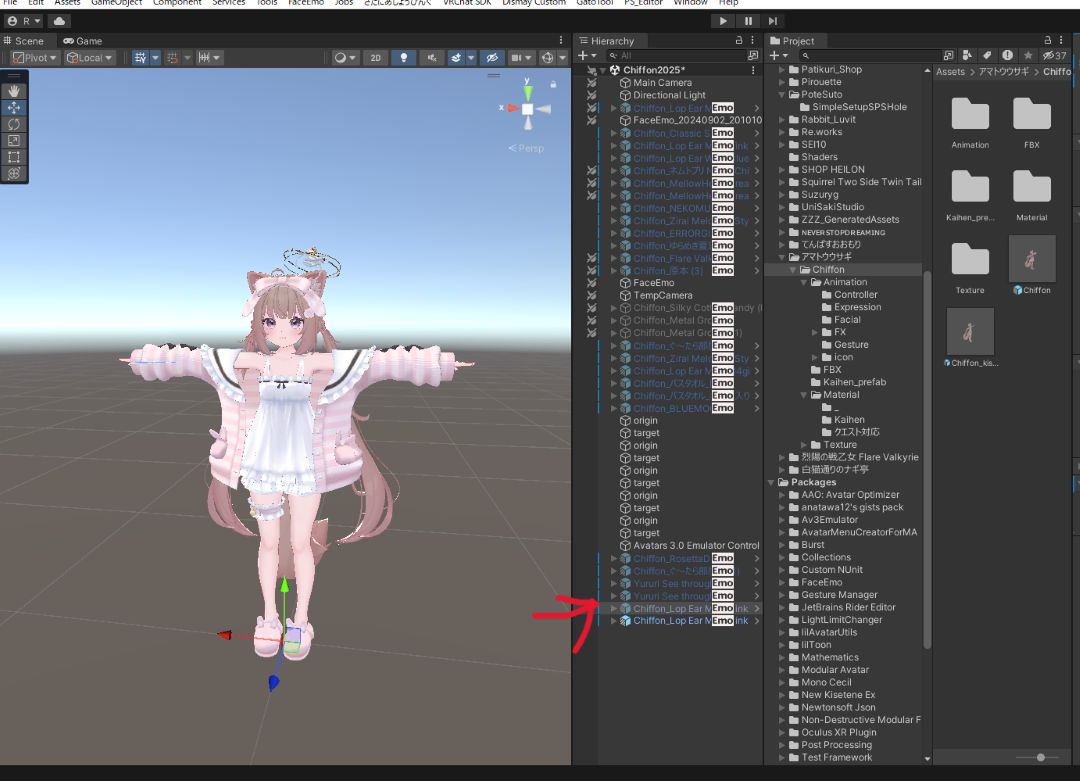
Task: Open the Local coordinate dropdown
Action: click(90, 58)
